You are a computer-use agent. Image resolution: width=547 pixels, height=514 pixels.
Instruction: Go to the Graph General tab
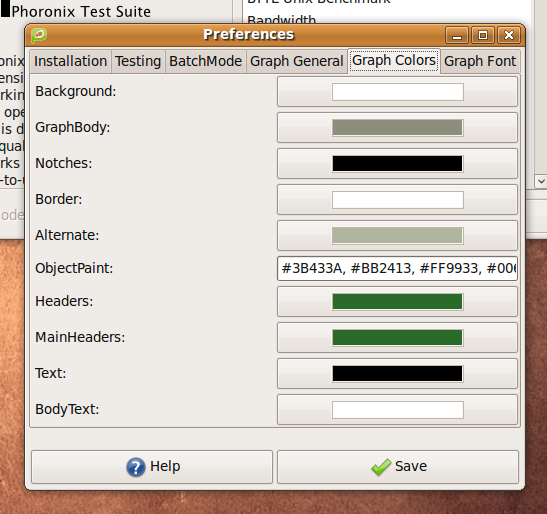pyautogui.click(x=297, y=61)
